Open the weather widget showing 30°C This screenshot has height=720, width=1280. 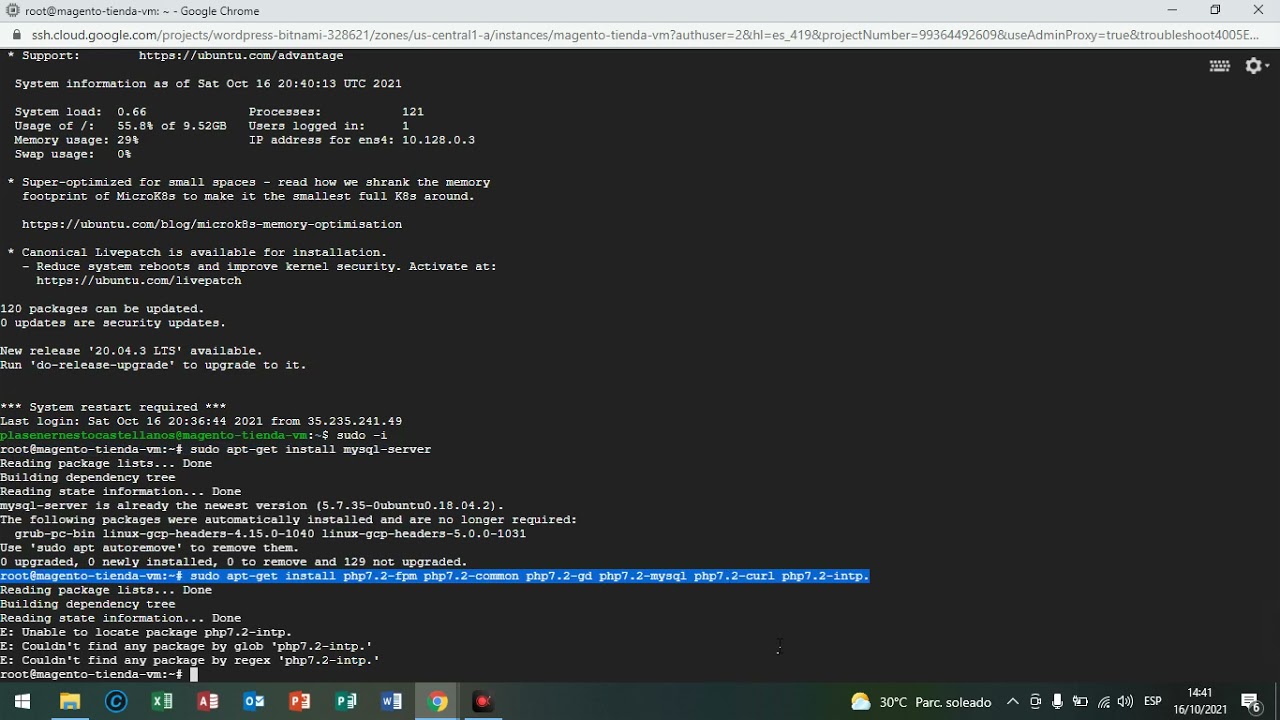921,702
